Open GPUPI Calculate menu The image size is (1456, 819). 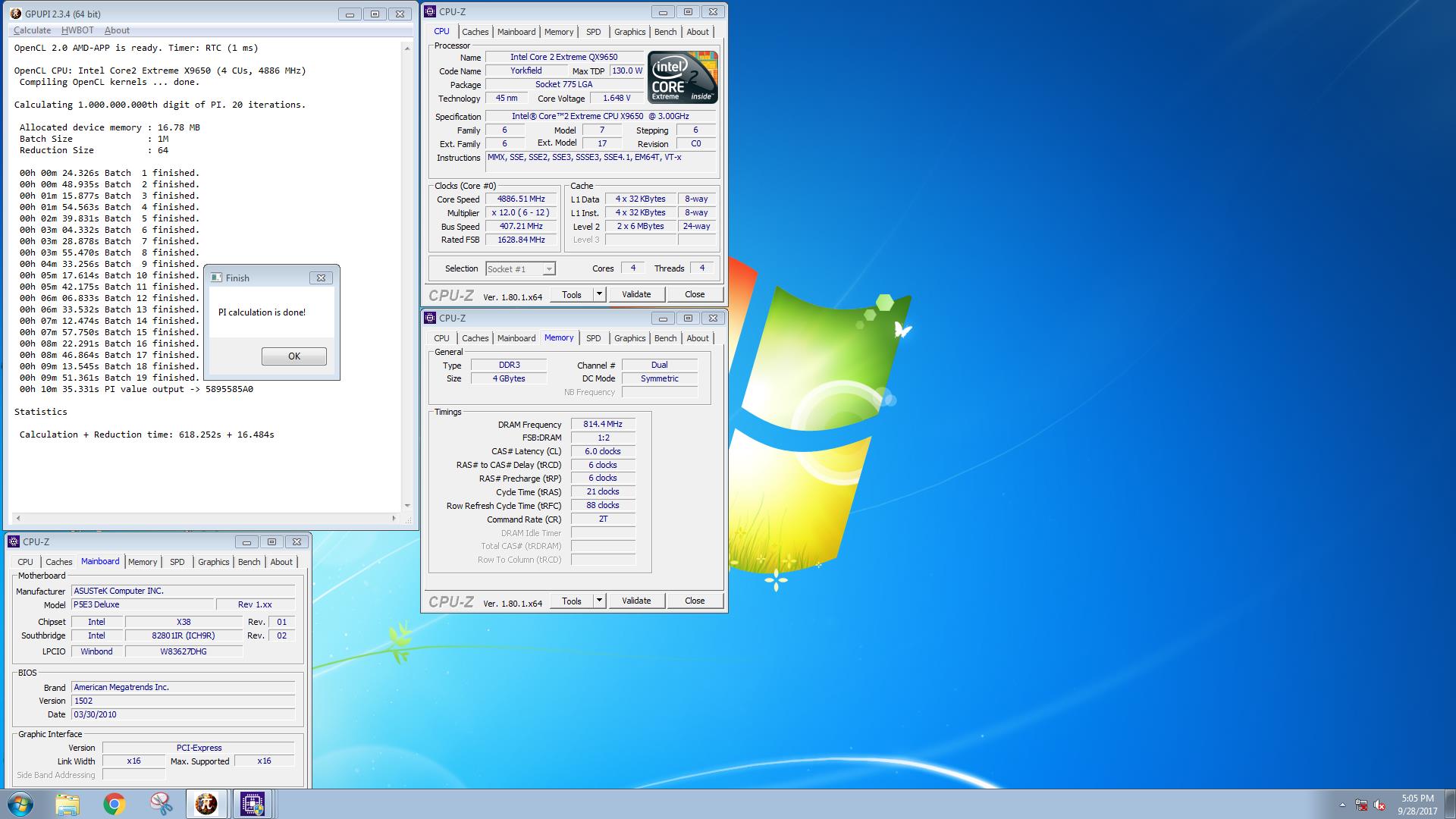[x=32, y=30]
